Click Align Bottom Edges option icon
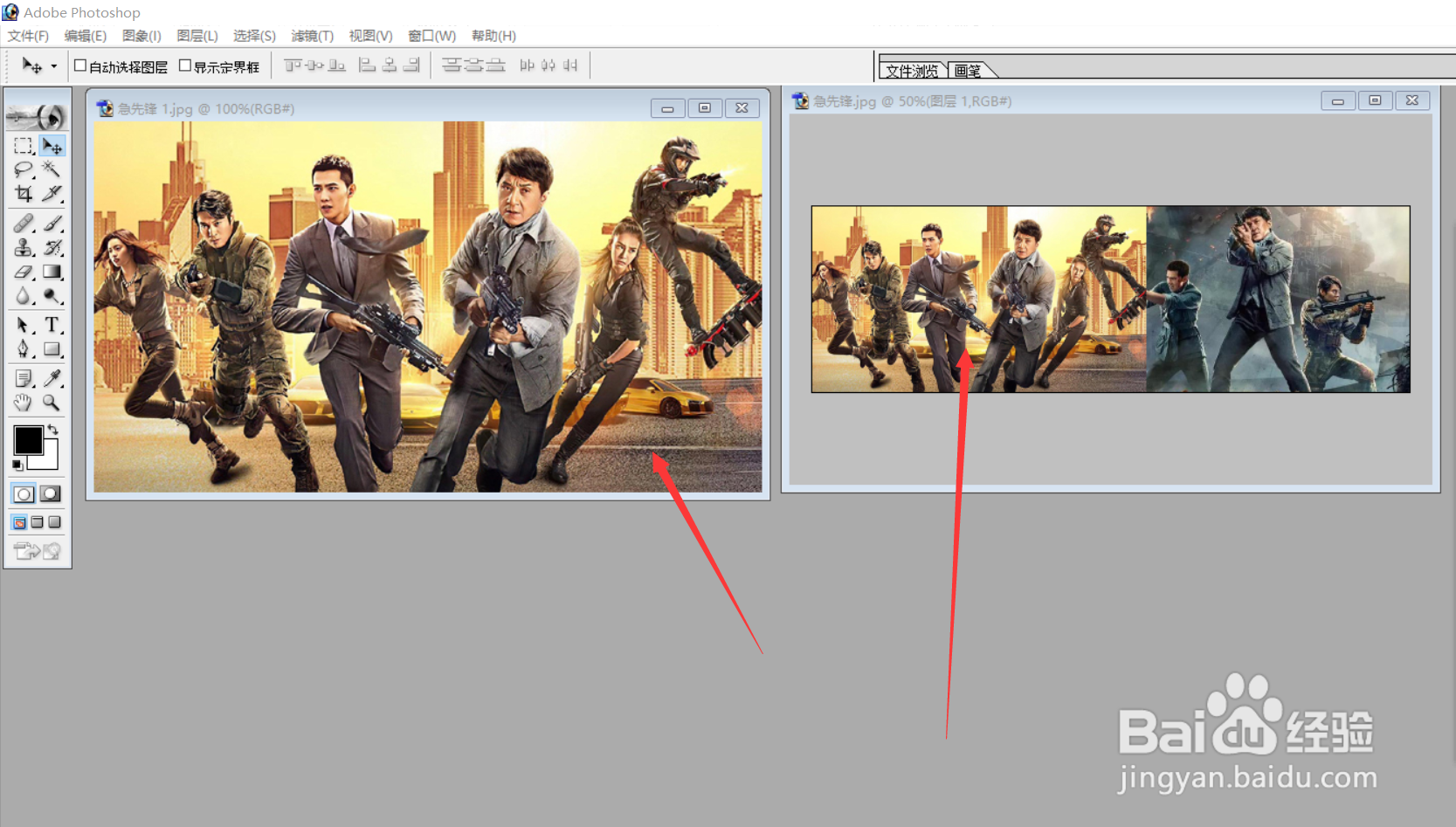1456x827 pixels. pos(336,65)
